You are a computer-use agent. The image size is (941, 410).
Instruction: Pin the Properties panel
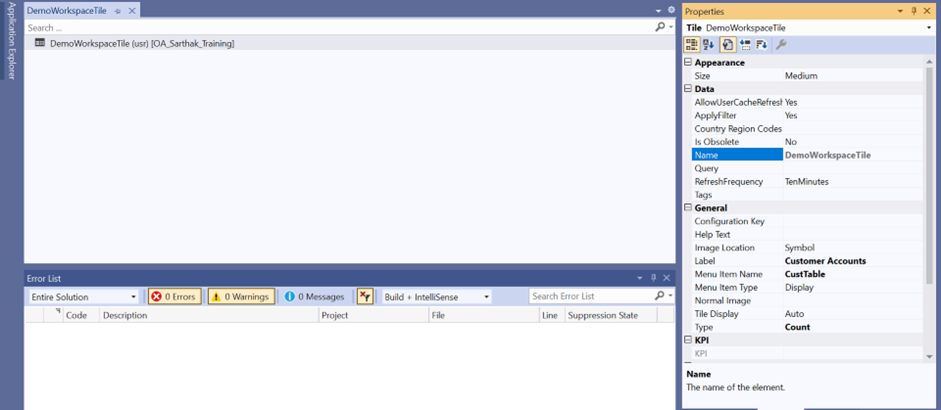[914, 11]
